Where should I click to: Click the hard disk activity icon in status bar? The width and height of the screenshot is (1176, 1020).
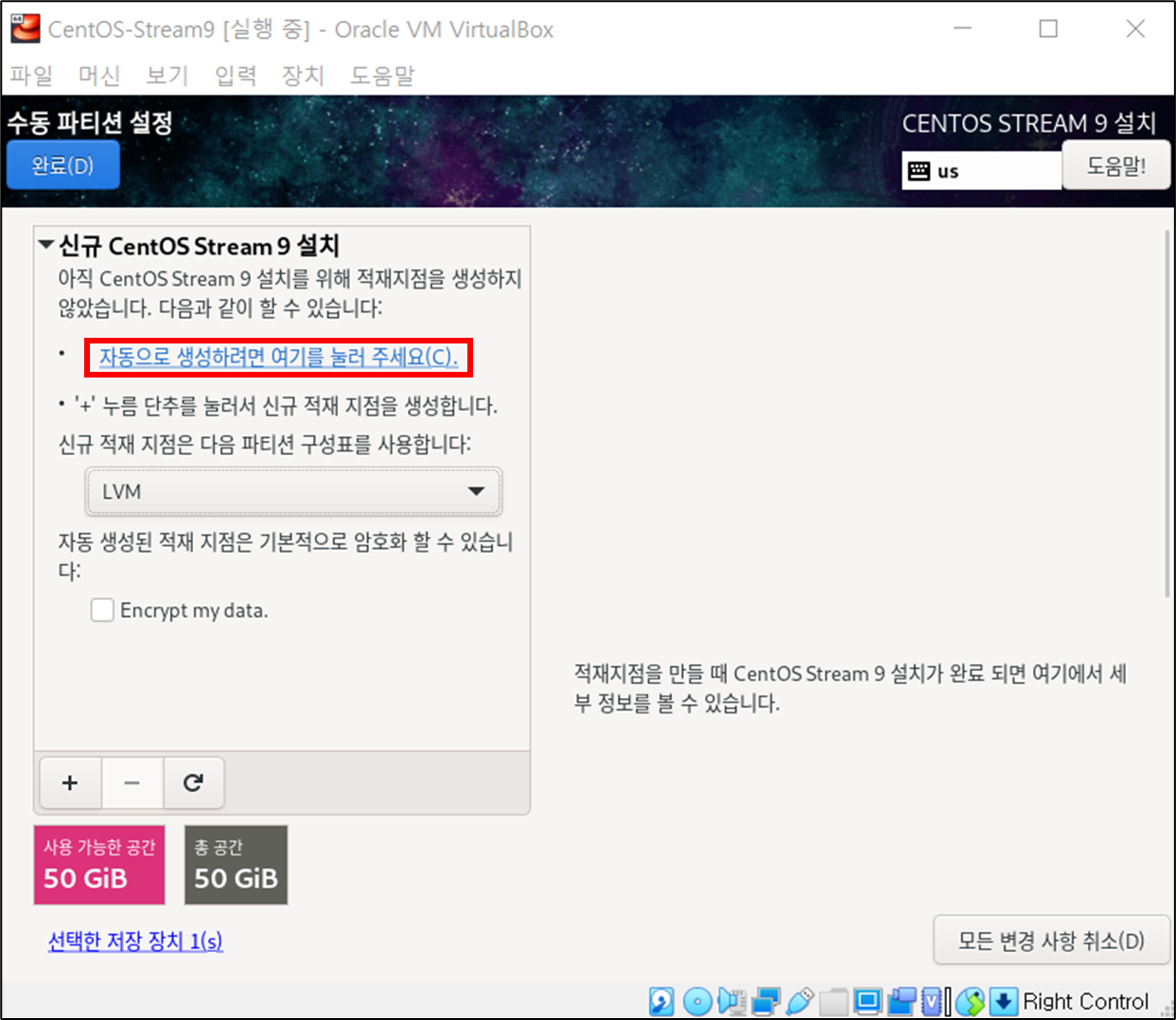(x=661, y=1001)
